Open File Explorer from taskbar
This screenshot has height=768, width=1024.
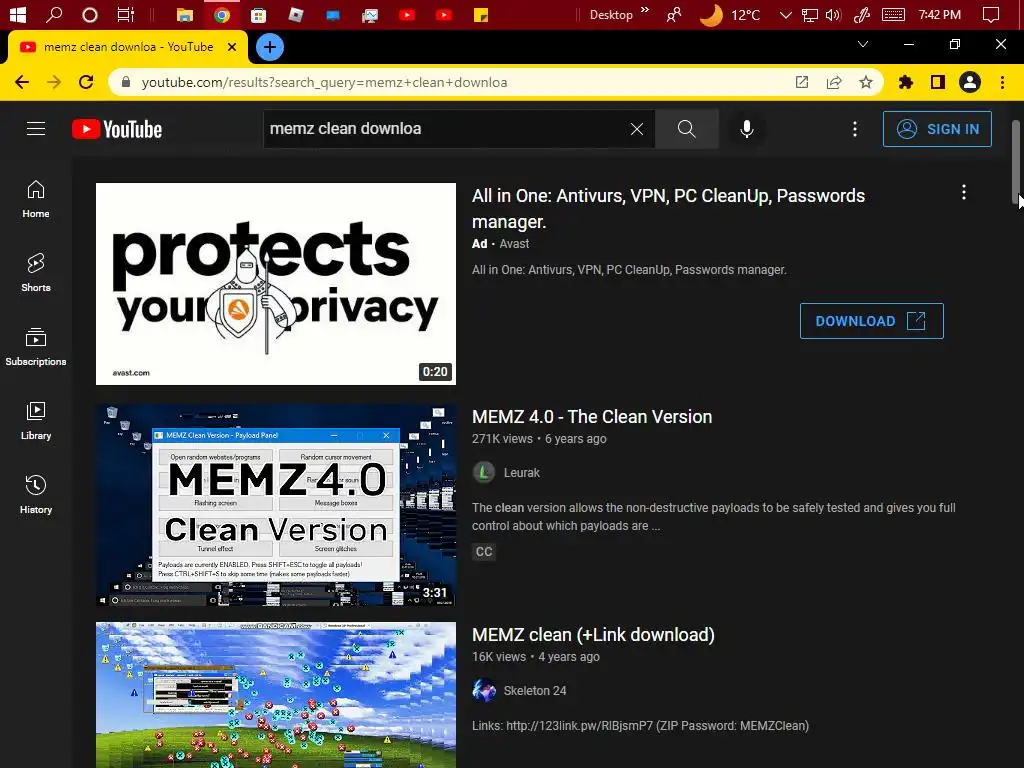pos(185,15)
